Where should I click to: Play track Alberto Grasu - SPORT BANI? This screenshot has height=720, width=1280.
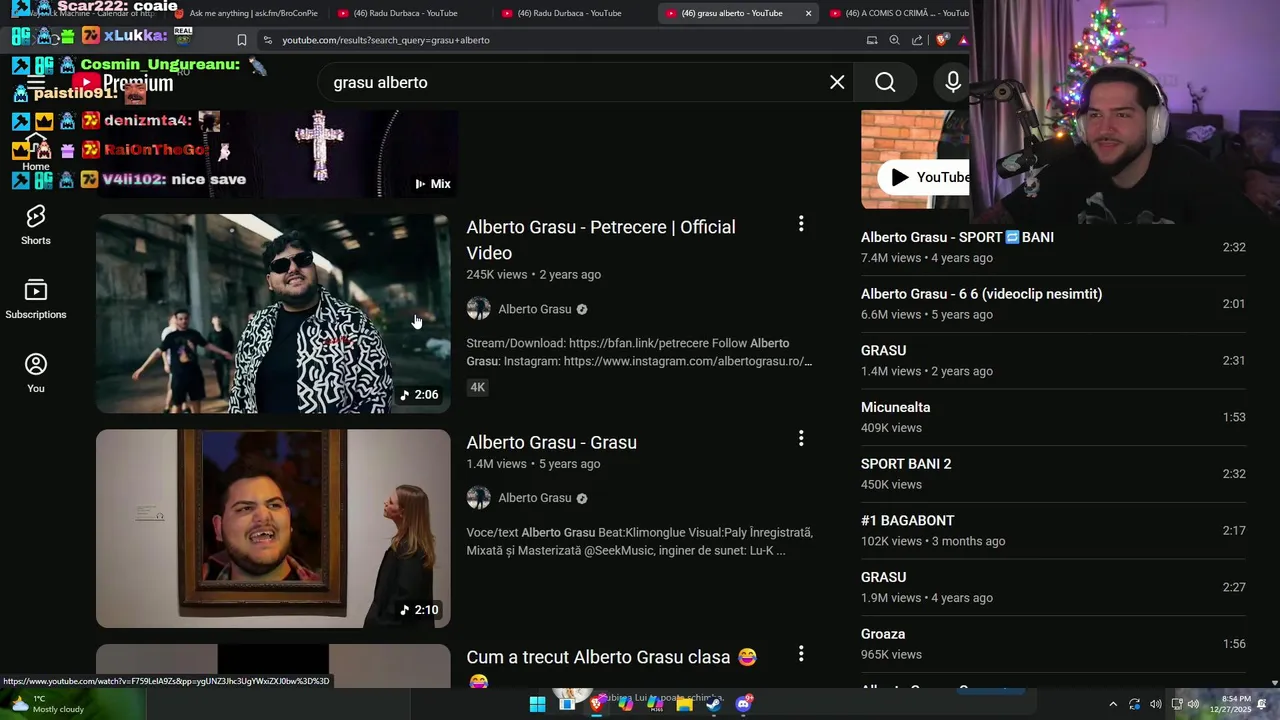[1053, 247]
